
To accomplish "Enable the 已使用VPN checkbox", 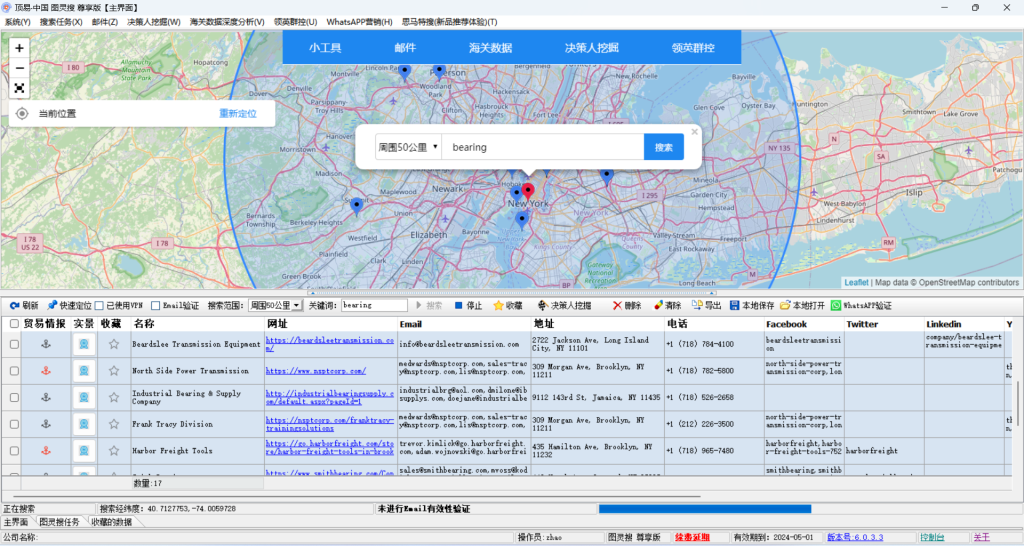I will [99, 305].
